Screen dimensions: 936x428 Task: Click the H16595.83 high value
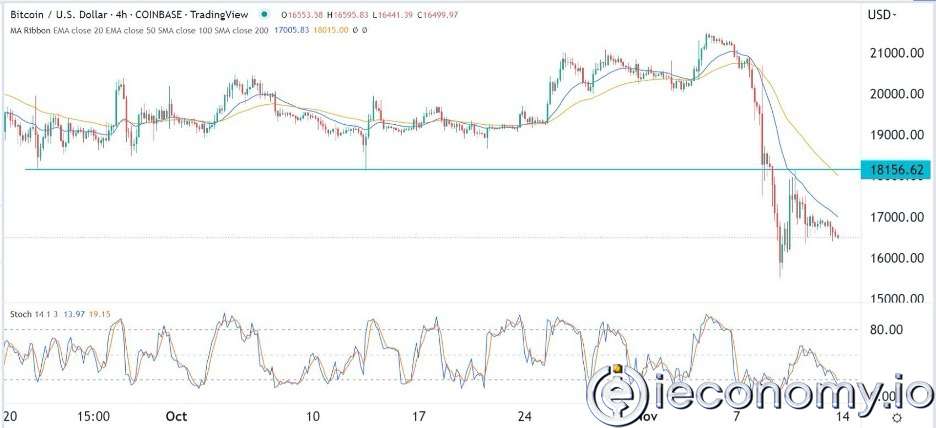[349, 14]
